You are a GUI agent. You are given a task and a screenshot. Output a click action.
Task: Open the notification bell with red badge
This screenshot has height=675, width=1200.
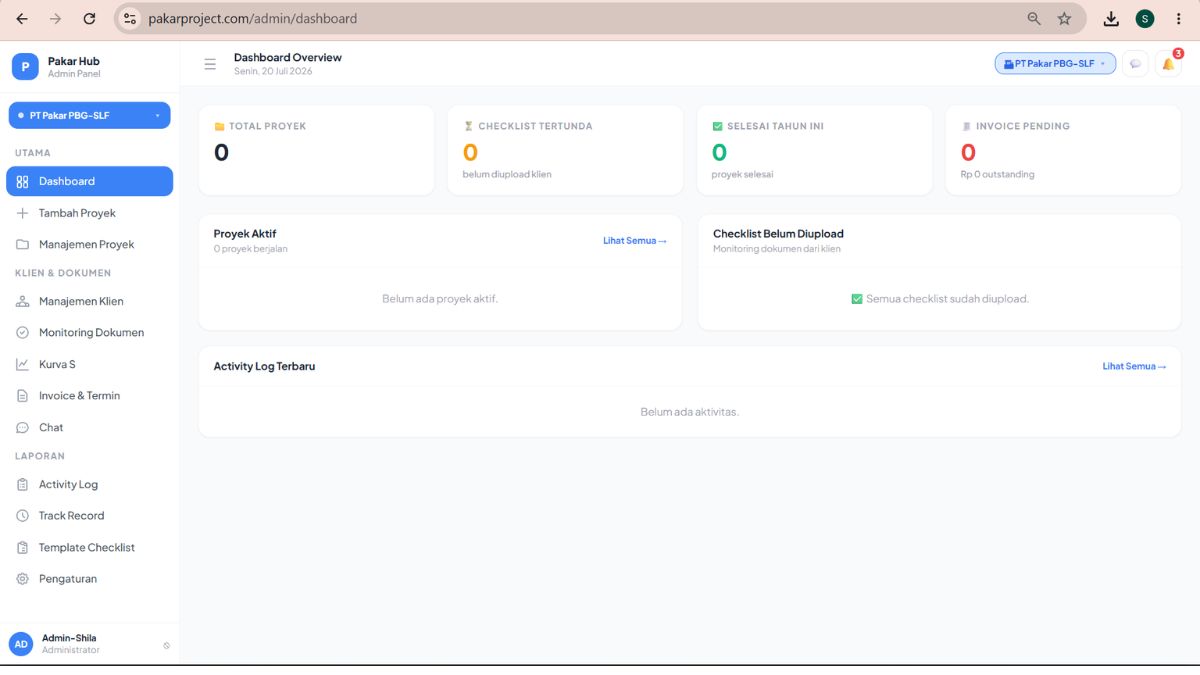click(x=1168, y=64)
